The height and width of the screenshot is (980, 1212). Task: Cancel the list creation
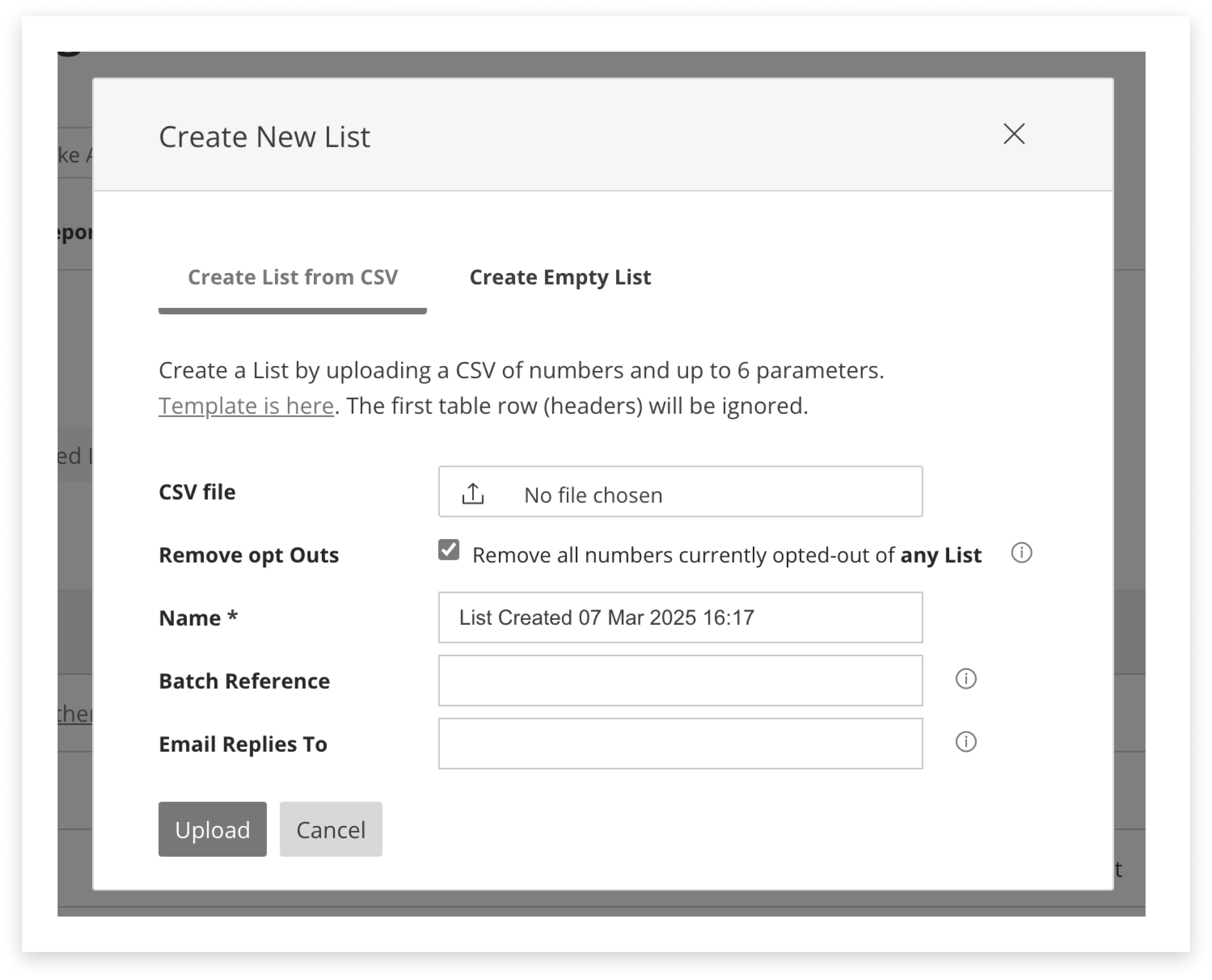pyautogui.click(x=330, y=829)
